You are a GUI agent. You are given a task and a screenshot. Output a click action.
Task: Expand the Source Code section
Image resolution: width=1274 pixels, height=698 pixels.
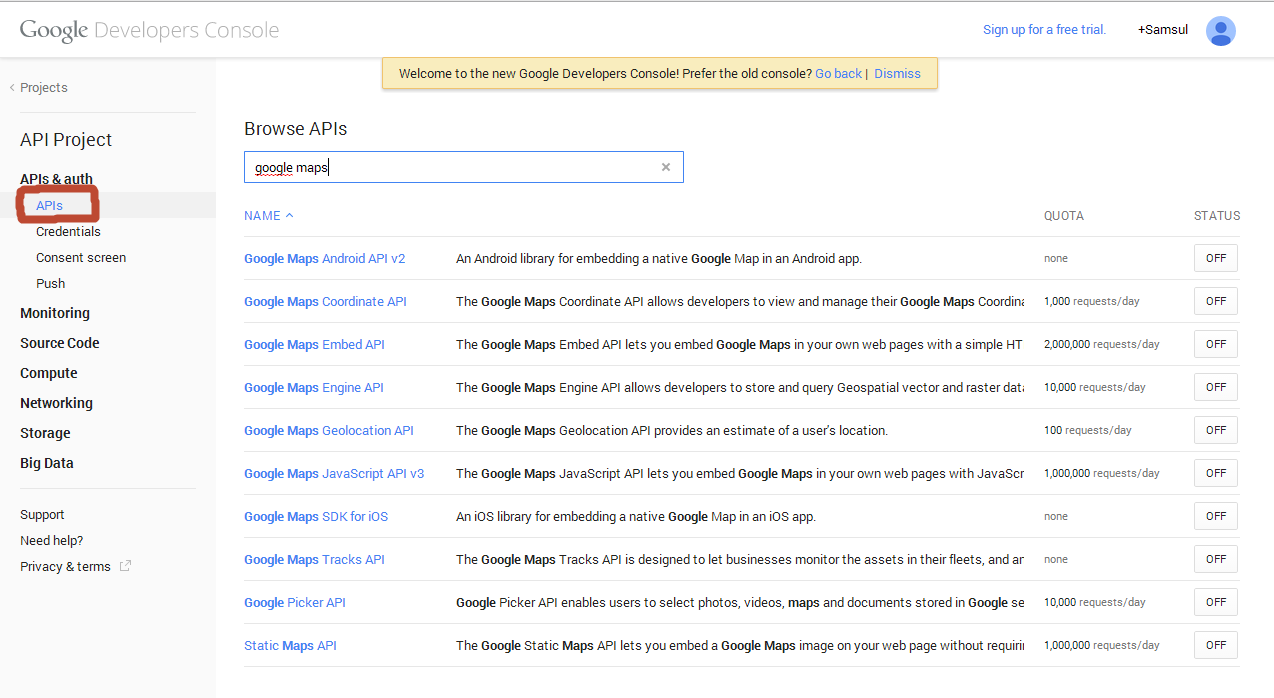[60, 343]
